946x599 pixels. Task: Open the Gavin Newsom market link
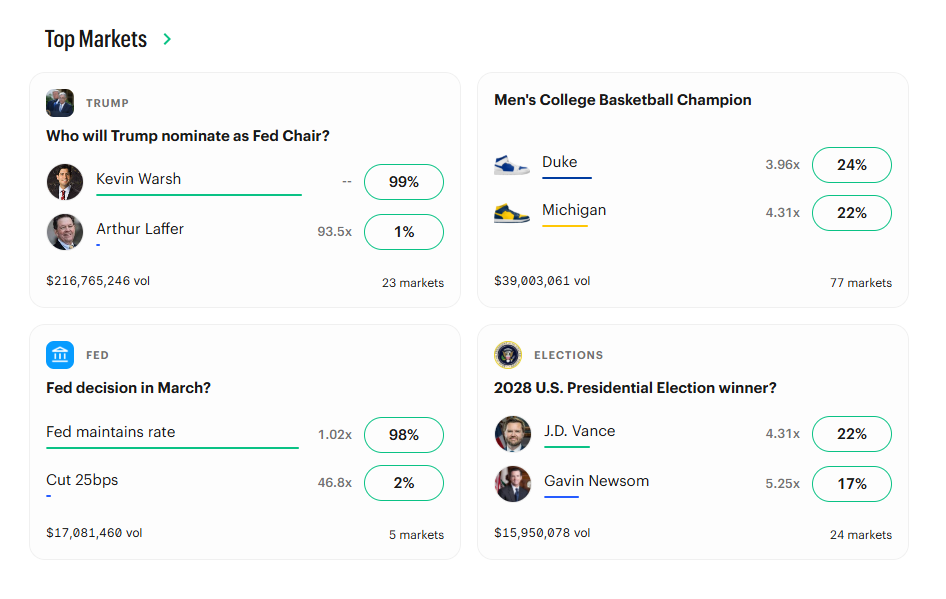pos(596,481)
